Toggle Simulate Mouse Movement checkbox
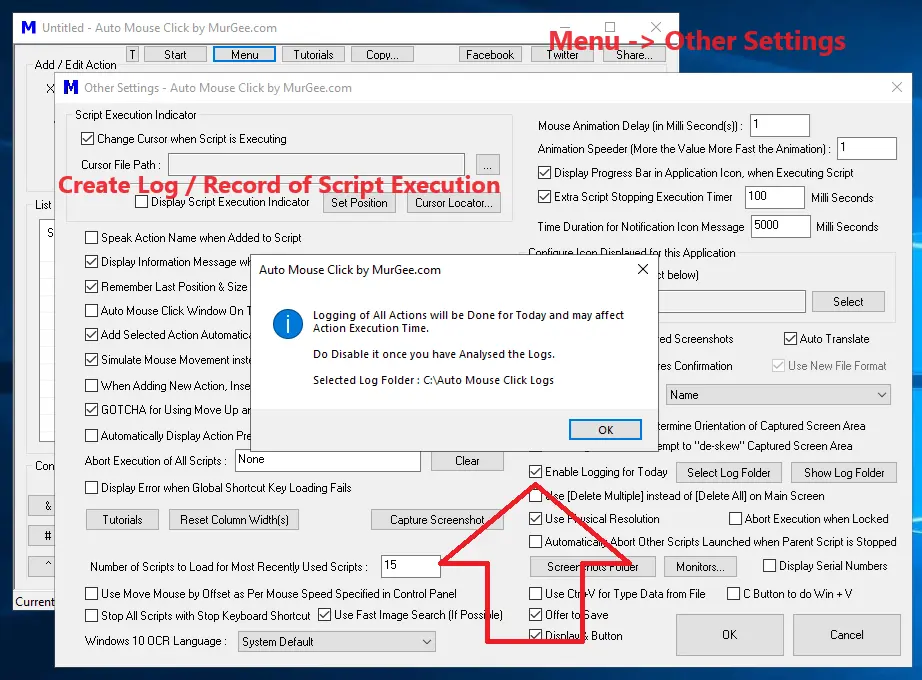Viewport: 922px width, 680px height. pyautogui.click(x=91, y=359)
